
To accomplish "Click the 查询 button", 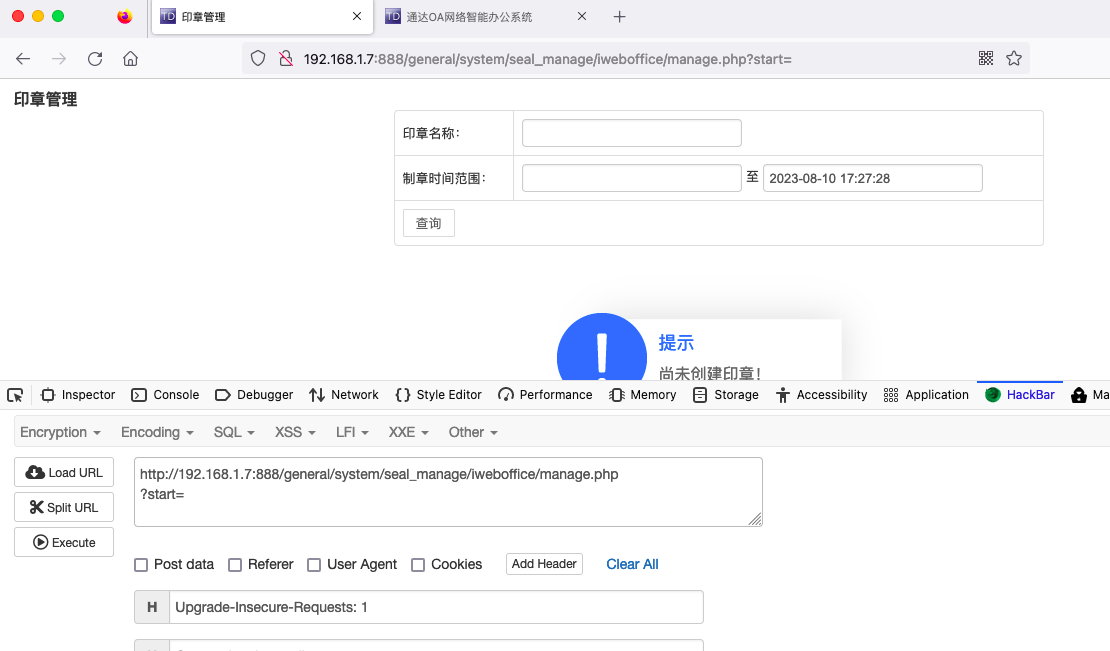I will click(429, 223).
